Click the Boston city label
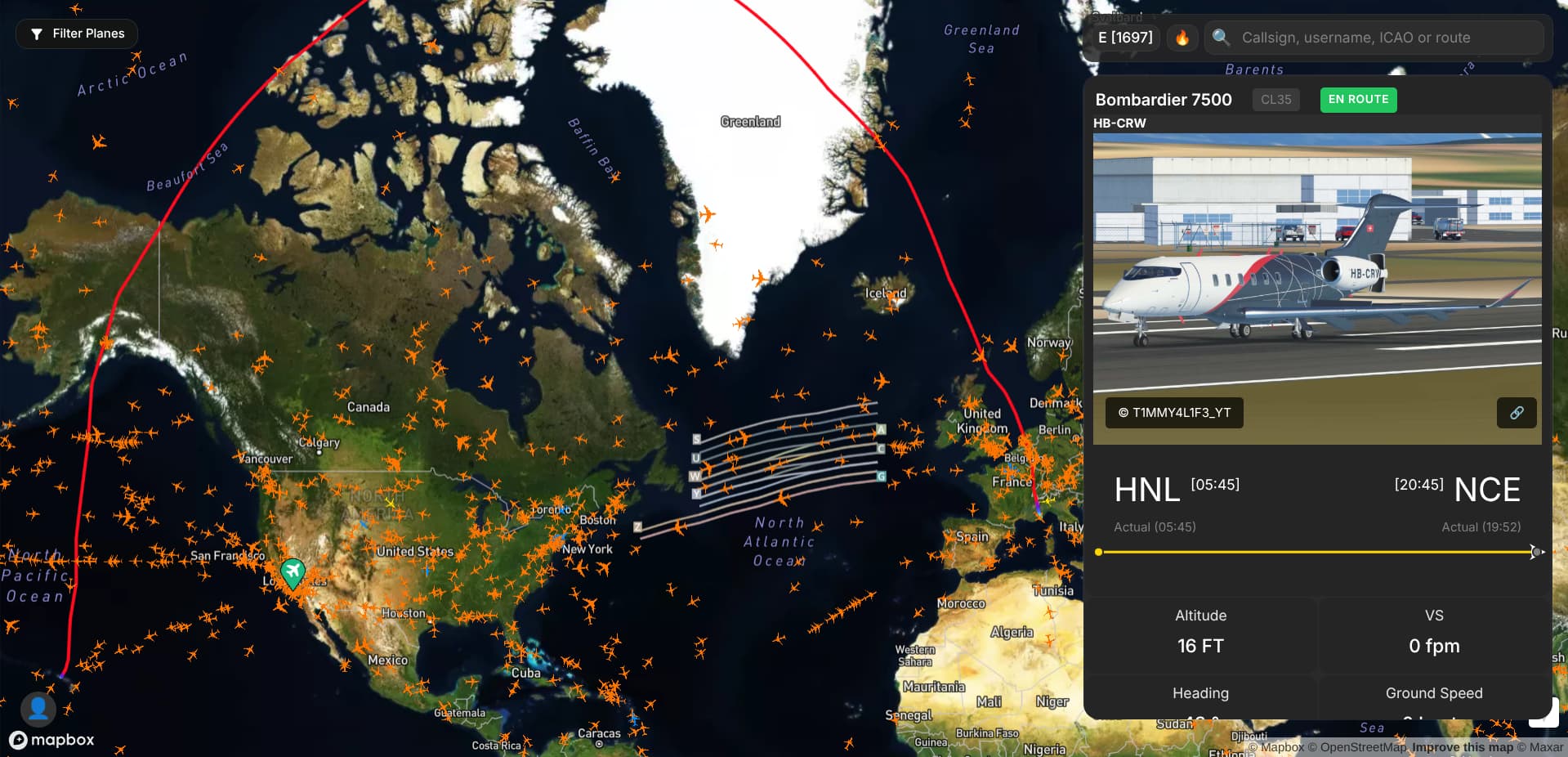1568x757 pixels. [597, 520]
